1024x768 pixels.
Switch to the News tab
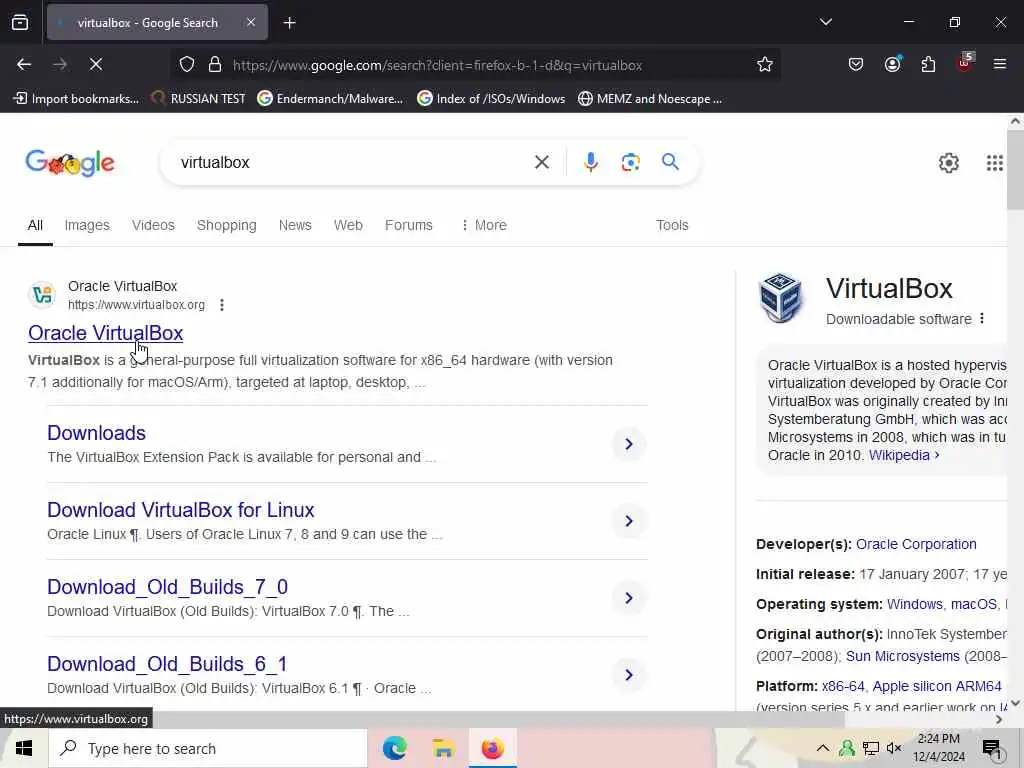[295, 225]
